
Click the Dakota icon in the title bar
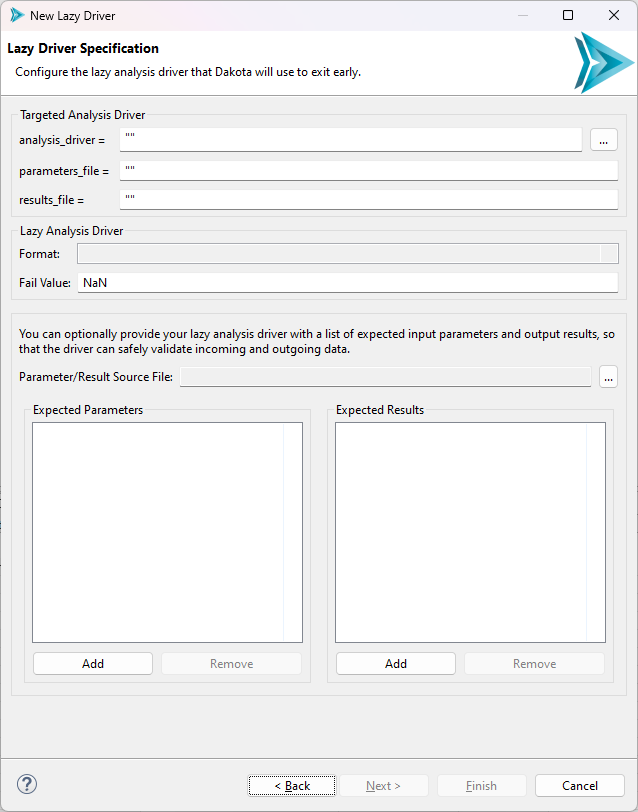[x=17, y=16]
